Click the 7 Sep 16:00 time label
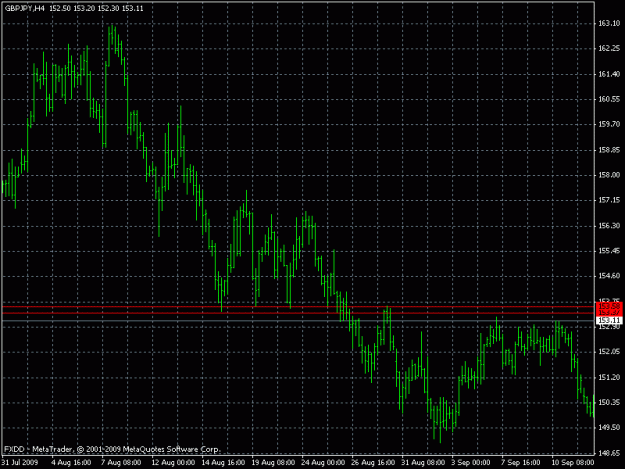The image size is (625, 469). [x=521, y=463]
